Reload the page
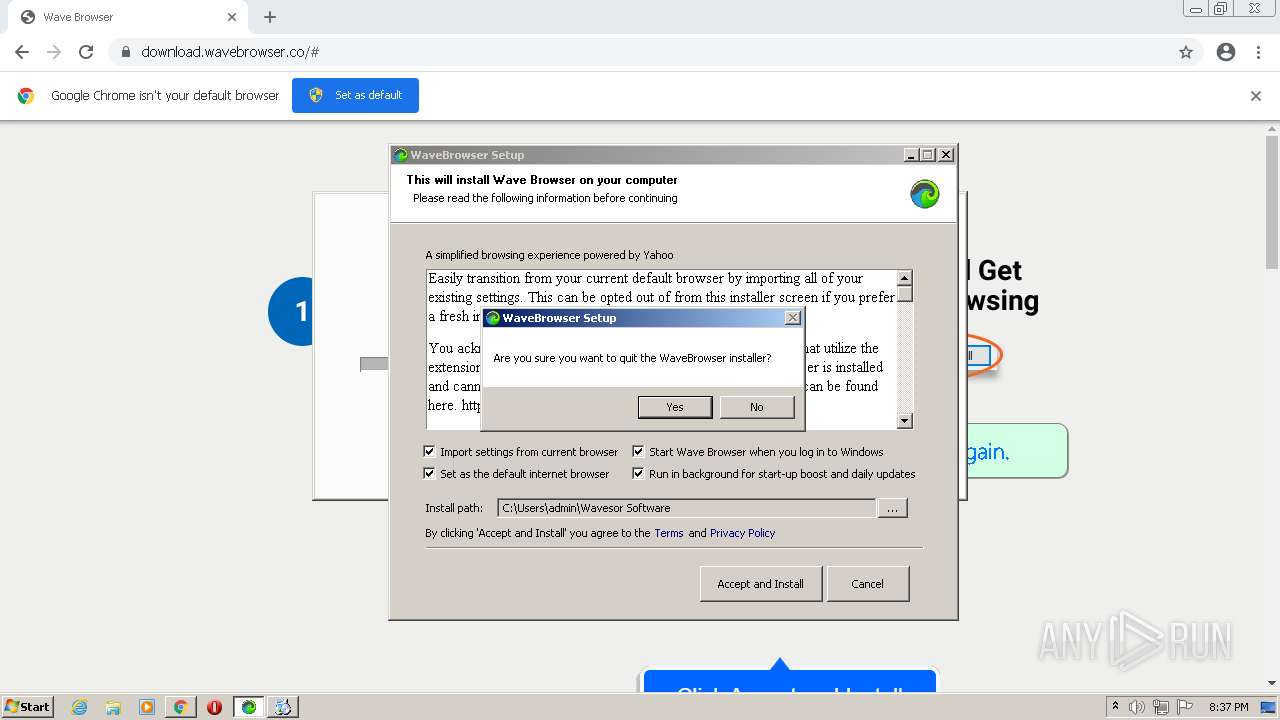 (x=86, y=52)
